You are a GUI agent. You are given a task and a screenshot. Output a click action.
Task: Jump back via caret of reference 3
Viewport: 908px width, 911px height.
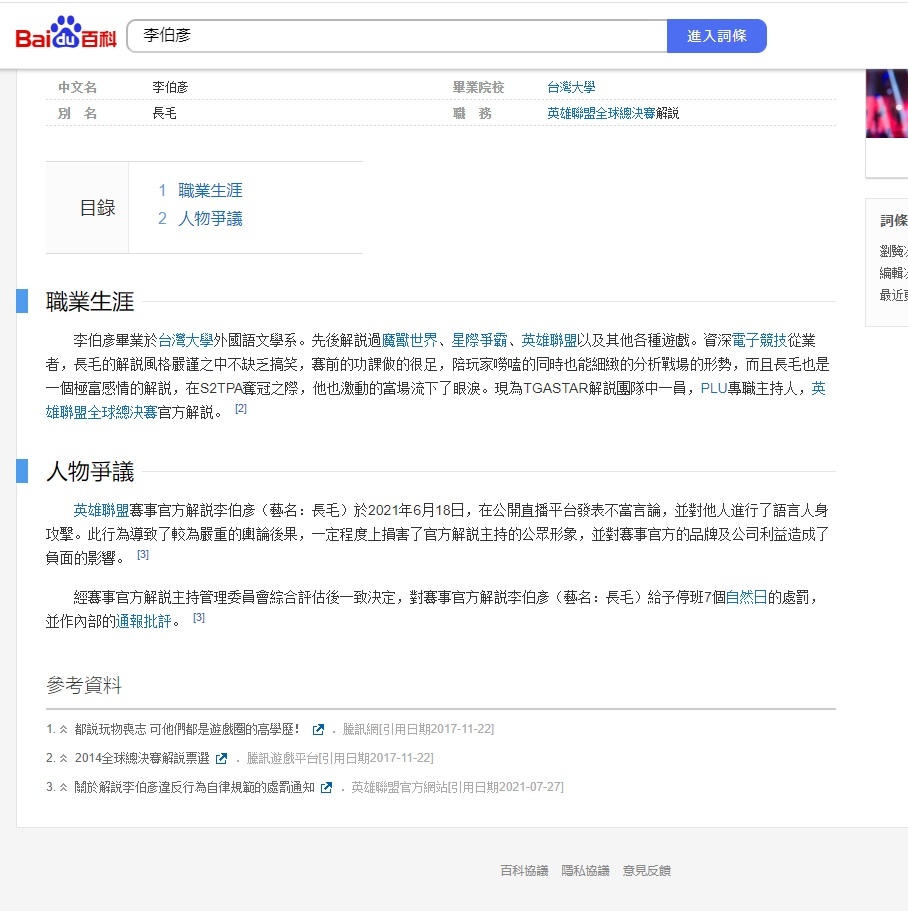(x=63, y=788)
